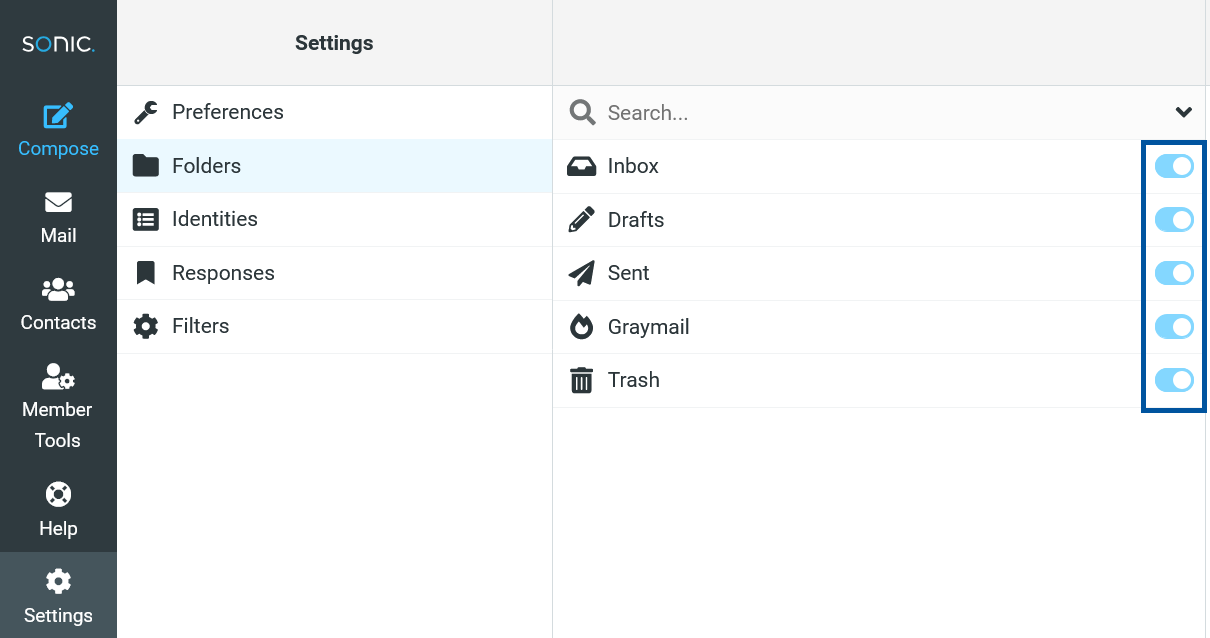Screen dimensions: 1210x638
Task: Click the Preferences wrench icon
Action: click(x=146, y=112)
